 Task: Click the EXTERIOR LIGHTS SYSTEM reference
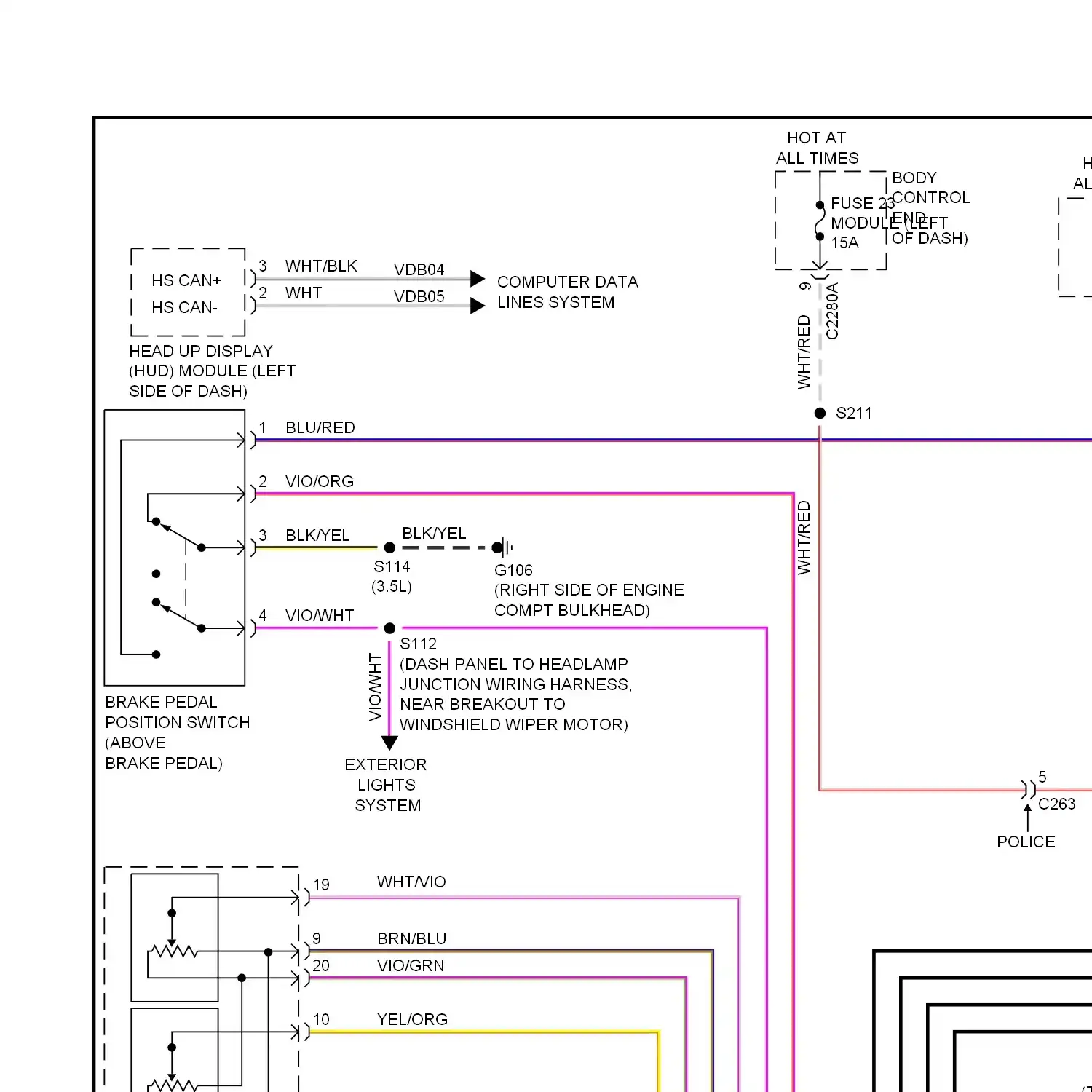(x=386, y=785)
